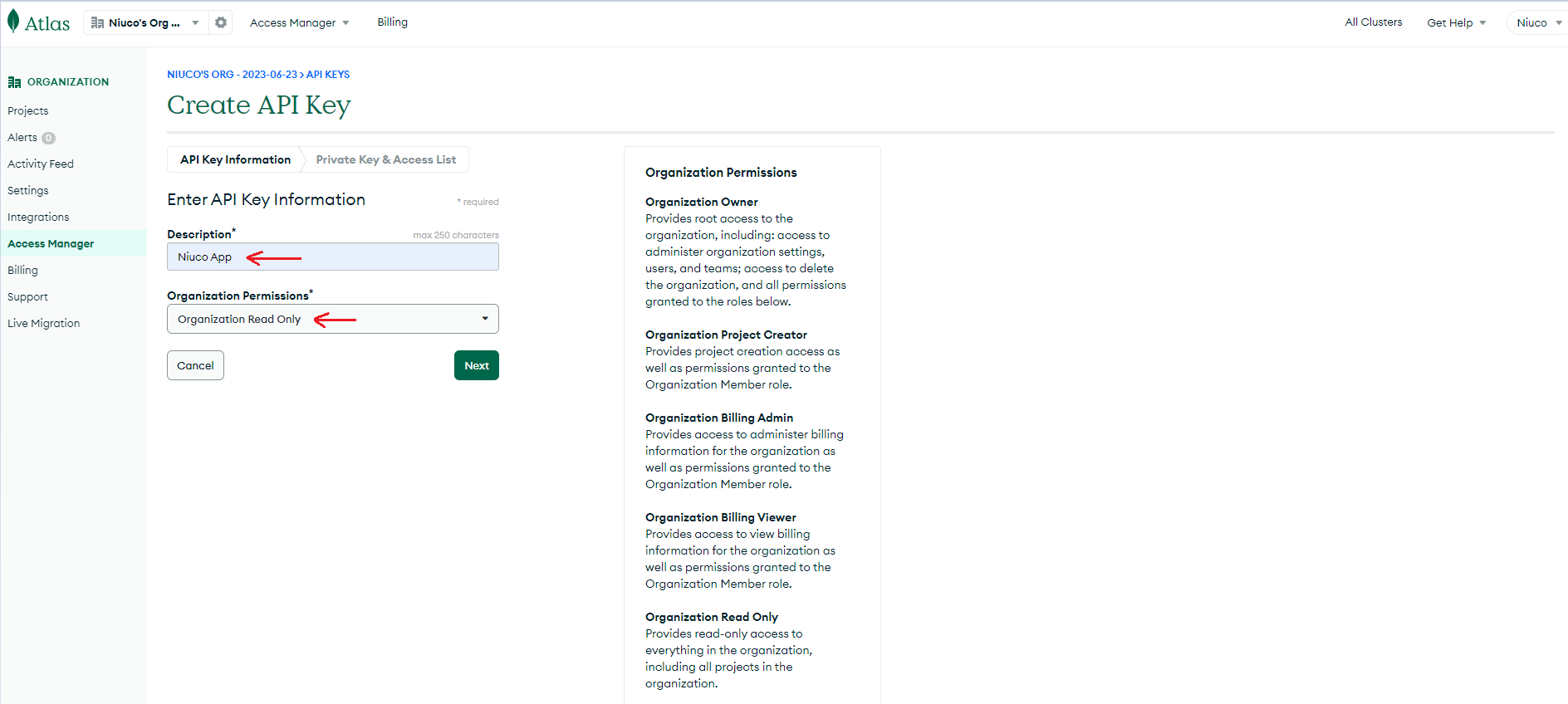Click the NIUCO'S ORG breadcrumb link
Image resolution: width=1568 pixels, height=704 pixels.
[232, 74]
